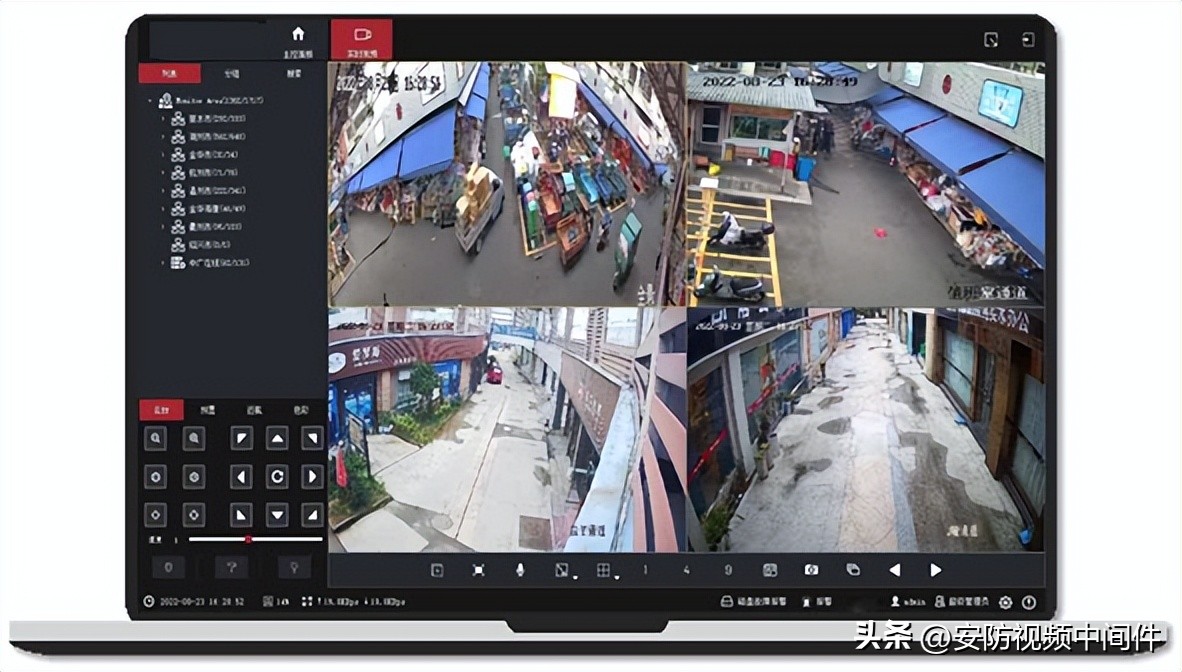Screen dimensions: 1182x672
Task: Enable single-view layout with the 1 button
Action: 645,569
